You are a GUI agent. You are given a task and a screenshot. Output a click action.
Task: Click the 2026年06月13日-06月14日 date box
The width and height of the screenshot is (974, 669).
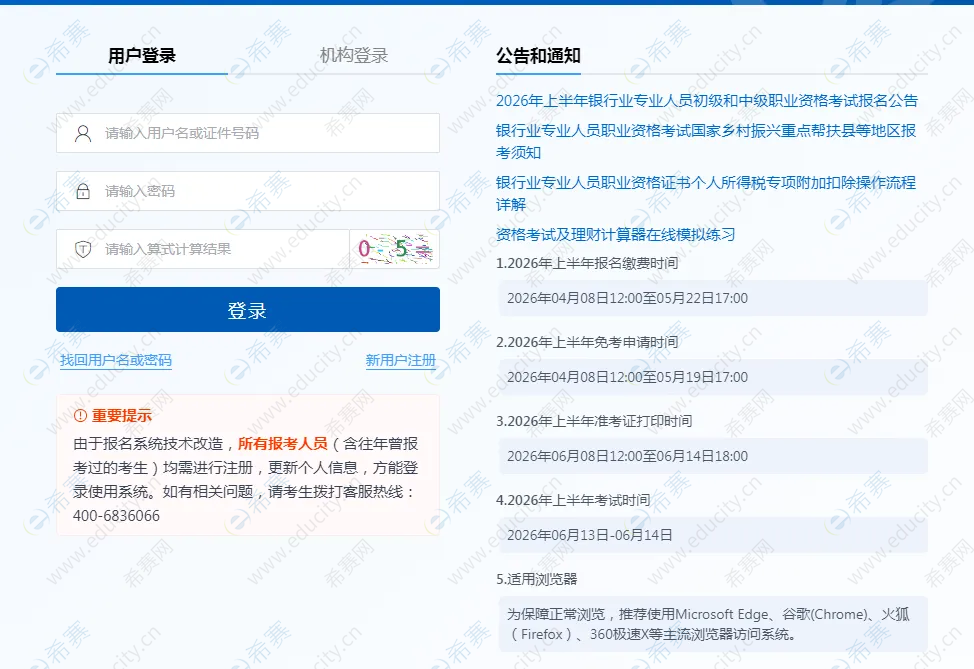pos(712,535)
